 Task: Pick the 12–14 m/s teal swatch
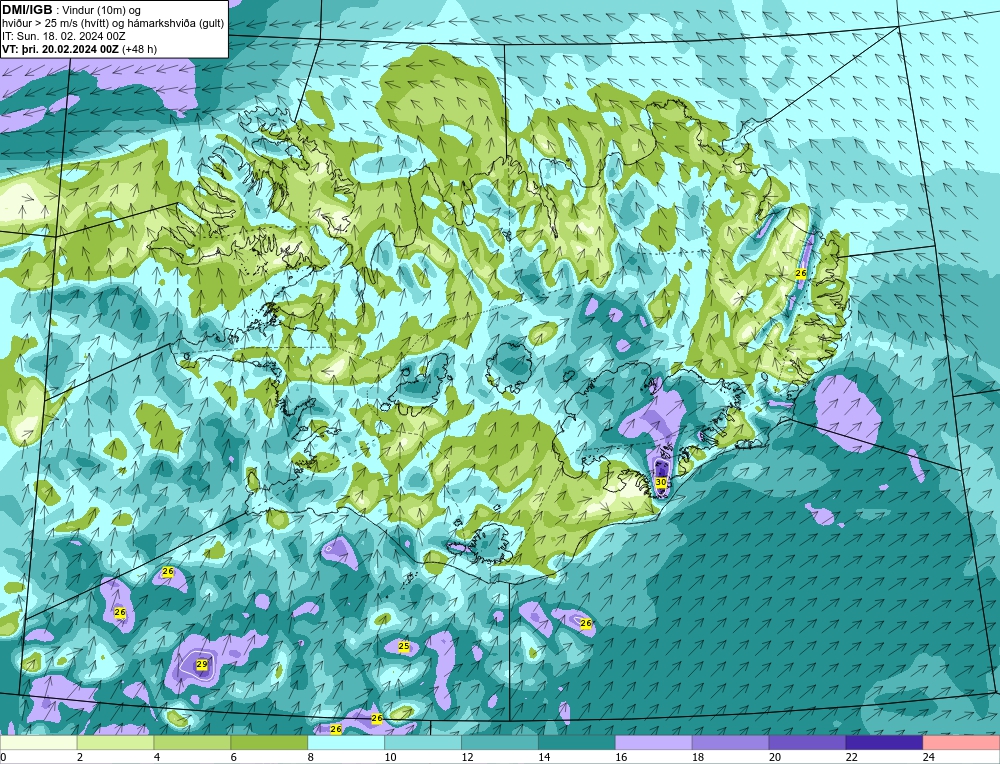coord(500,743)
